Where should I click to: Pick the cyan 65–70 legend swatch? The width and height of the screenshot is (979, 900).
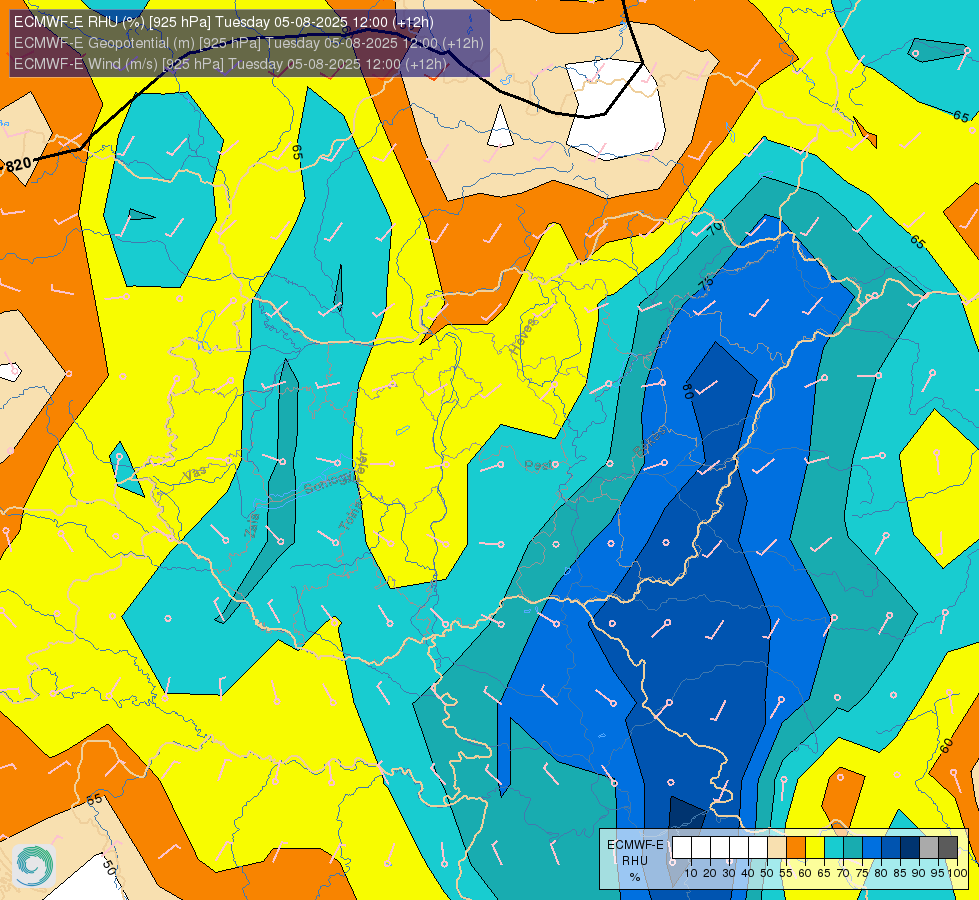(834, 848)
